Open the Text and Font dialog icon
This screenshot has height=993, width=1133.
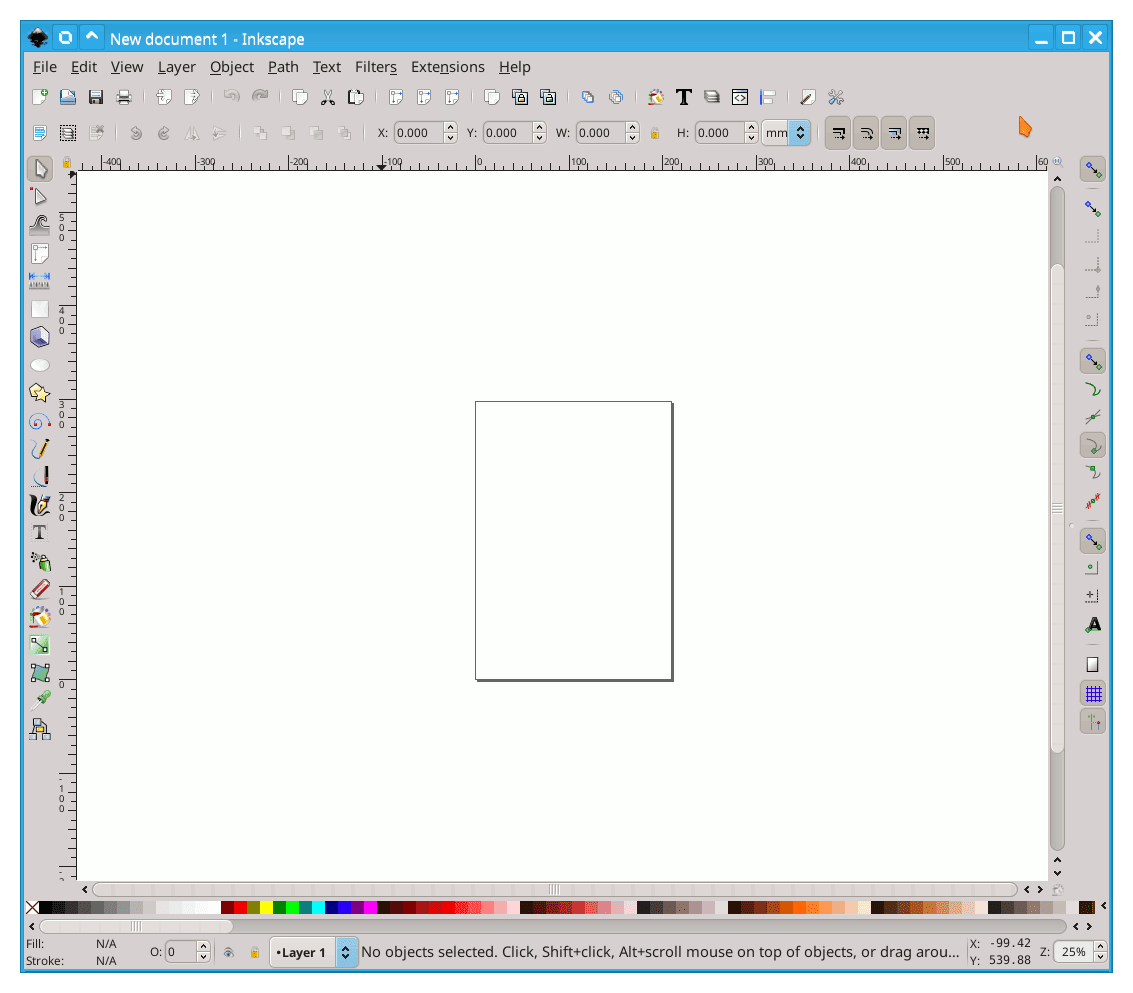pyautogui.click(x=684, y=97)
